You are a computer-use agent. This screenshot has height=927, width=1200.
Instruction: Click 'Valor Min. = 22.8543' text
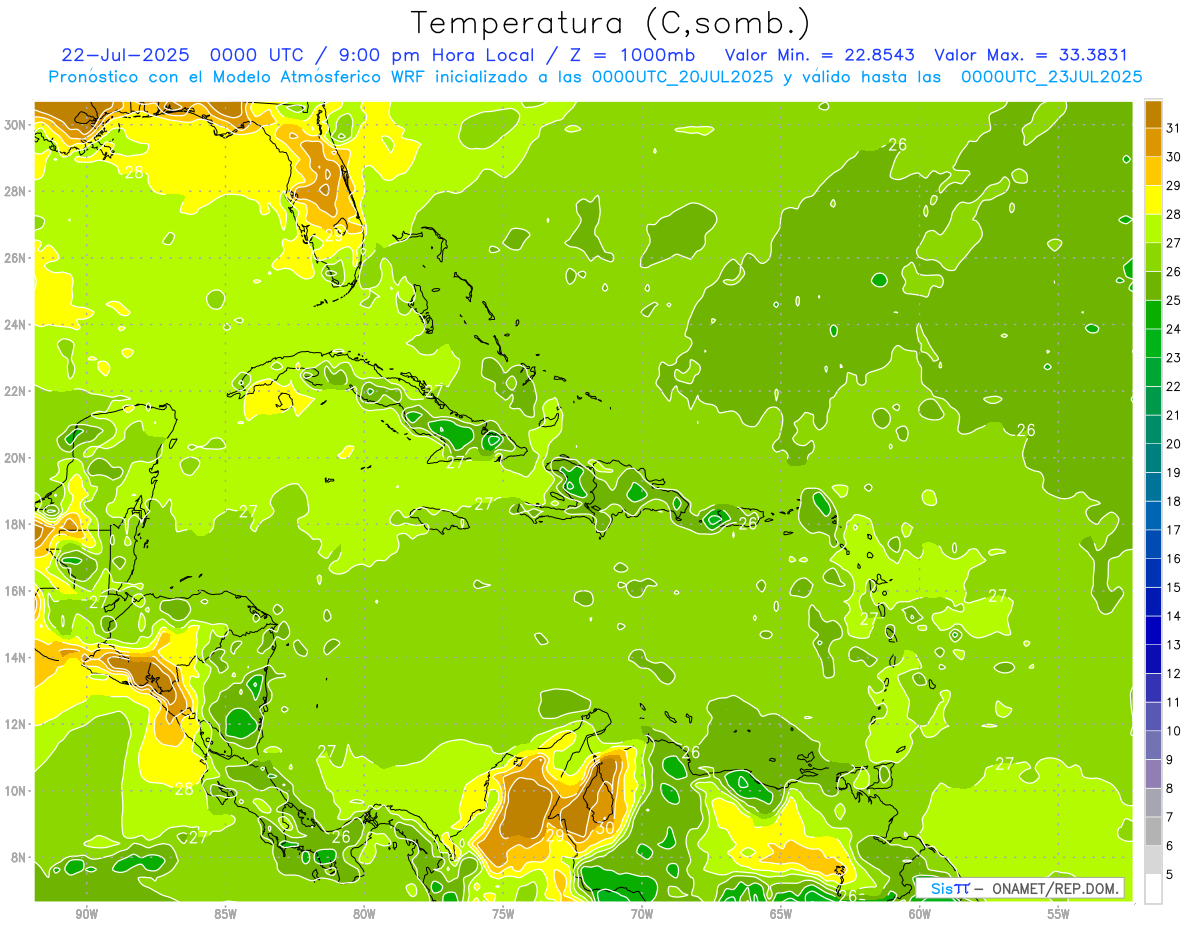point(820,55)
